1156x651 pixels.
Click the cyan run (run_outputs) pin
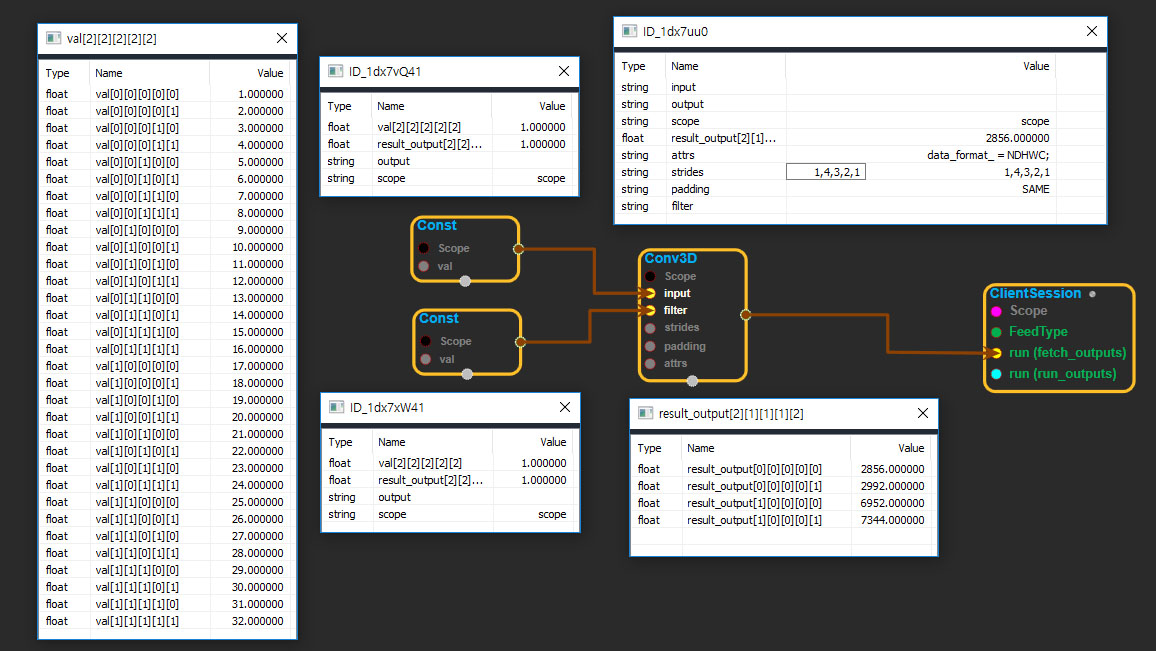(996, 373)
